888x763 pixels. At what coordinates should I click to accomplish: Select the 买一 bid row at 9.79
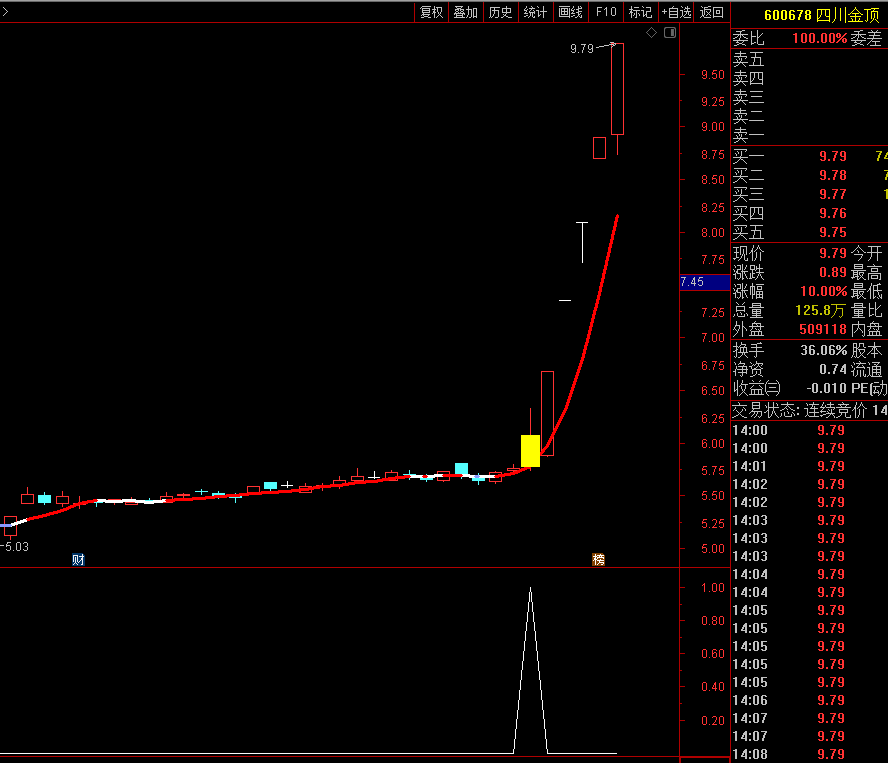(x=810, y=156)
